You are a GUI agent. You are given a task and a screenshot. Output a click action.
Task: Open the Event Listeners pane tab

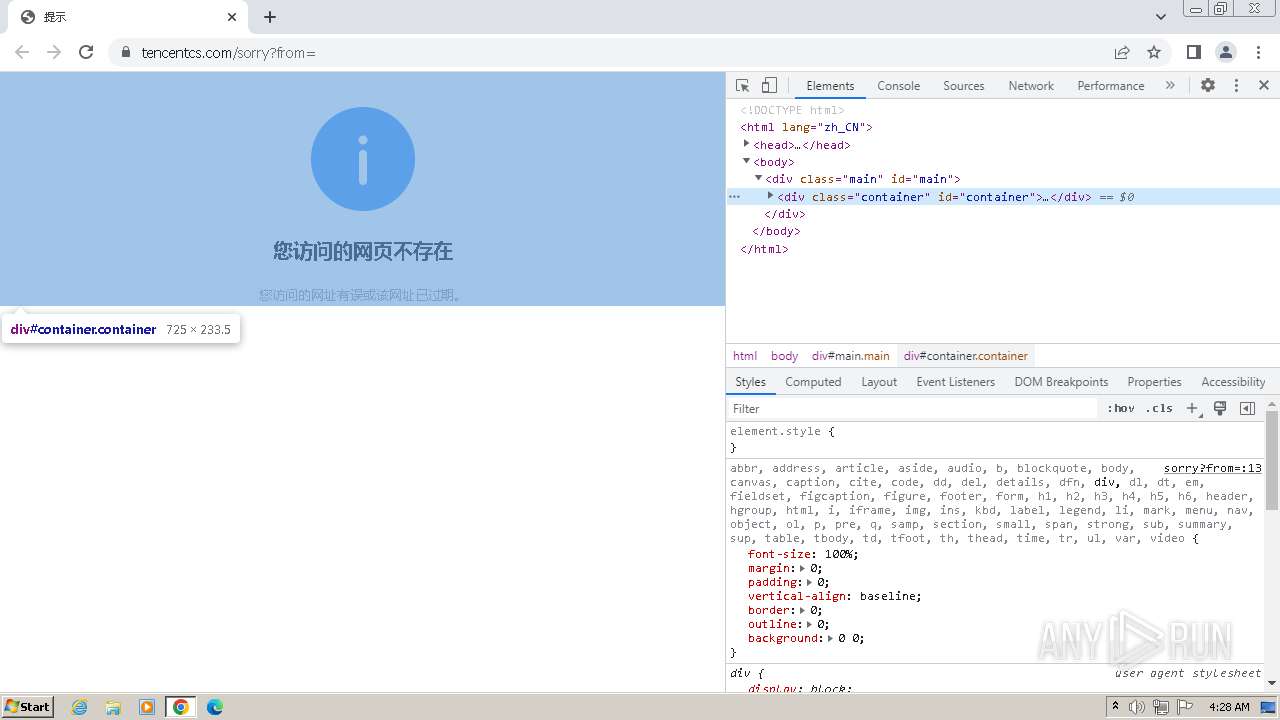click(955, 382)
